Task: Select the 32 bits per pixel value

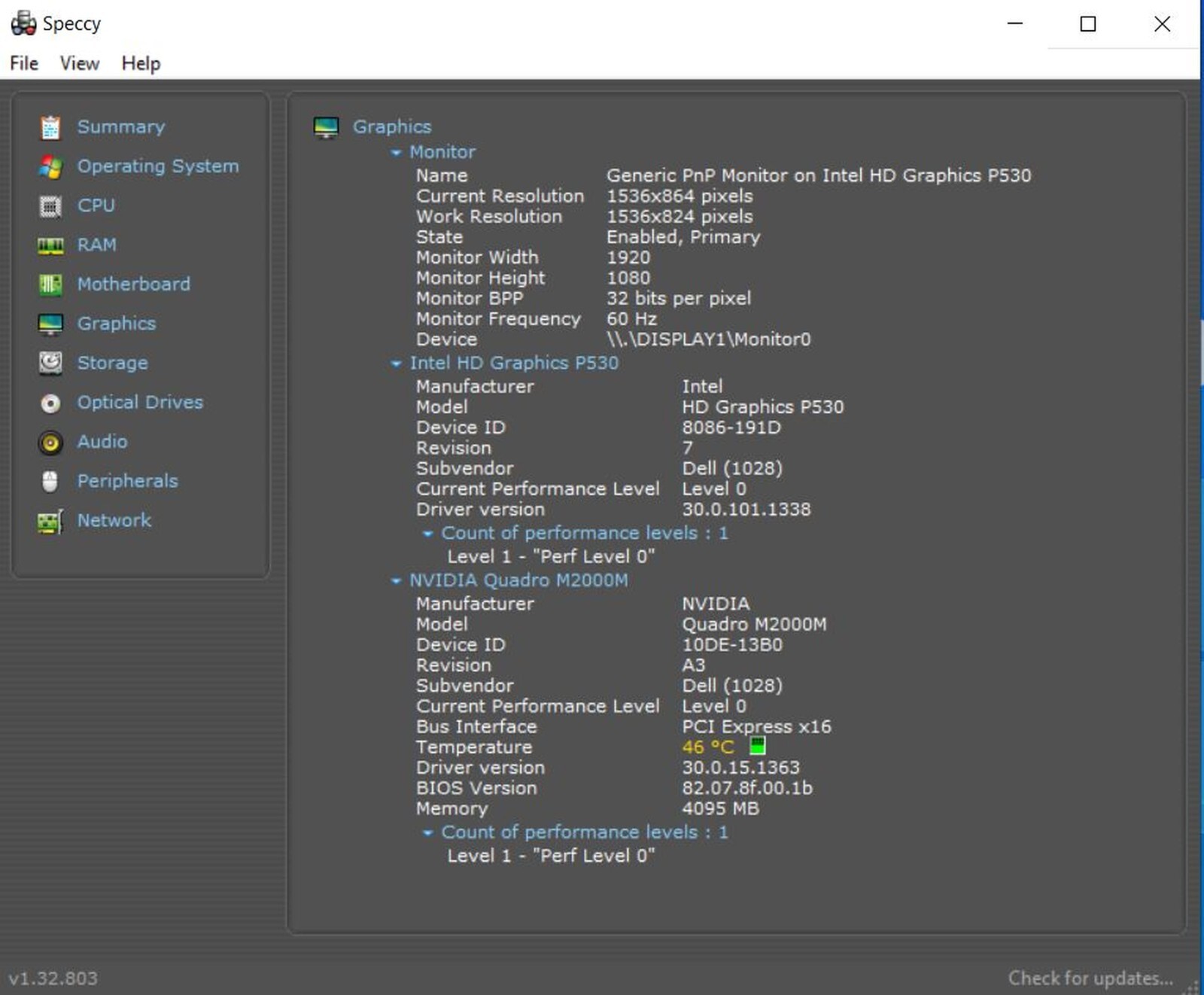Action: tap(679, 299)
